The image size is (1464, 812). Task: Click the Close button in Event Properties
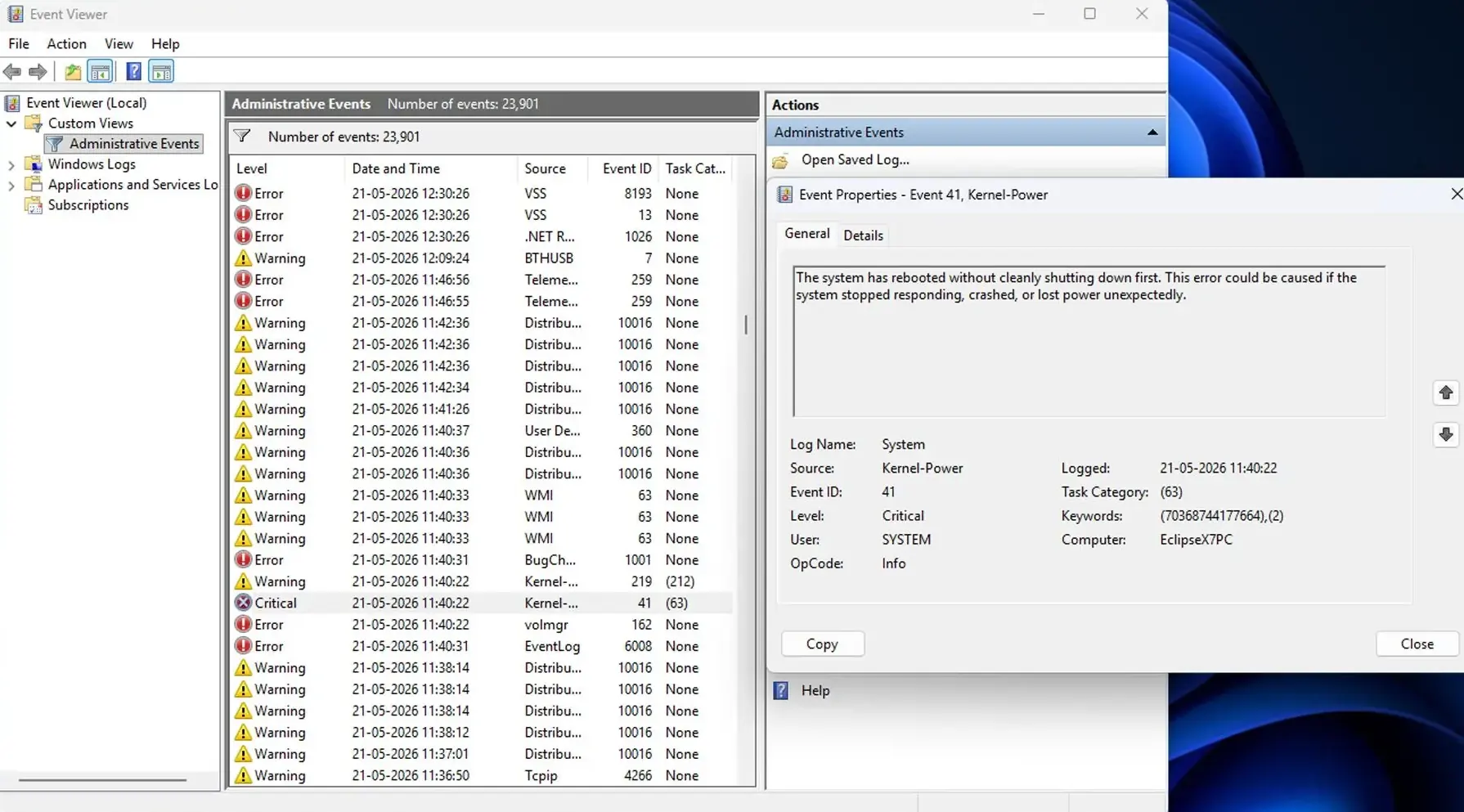click(1417, 644)
